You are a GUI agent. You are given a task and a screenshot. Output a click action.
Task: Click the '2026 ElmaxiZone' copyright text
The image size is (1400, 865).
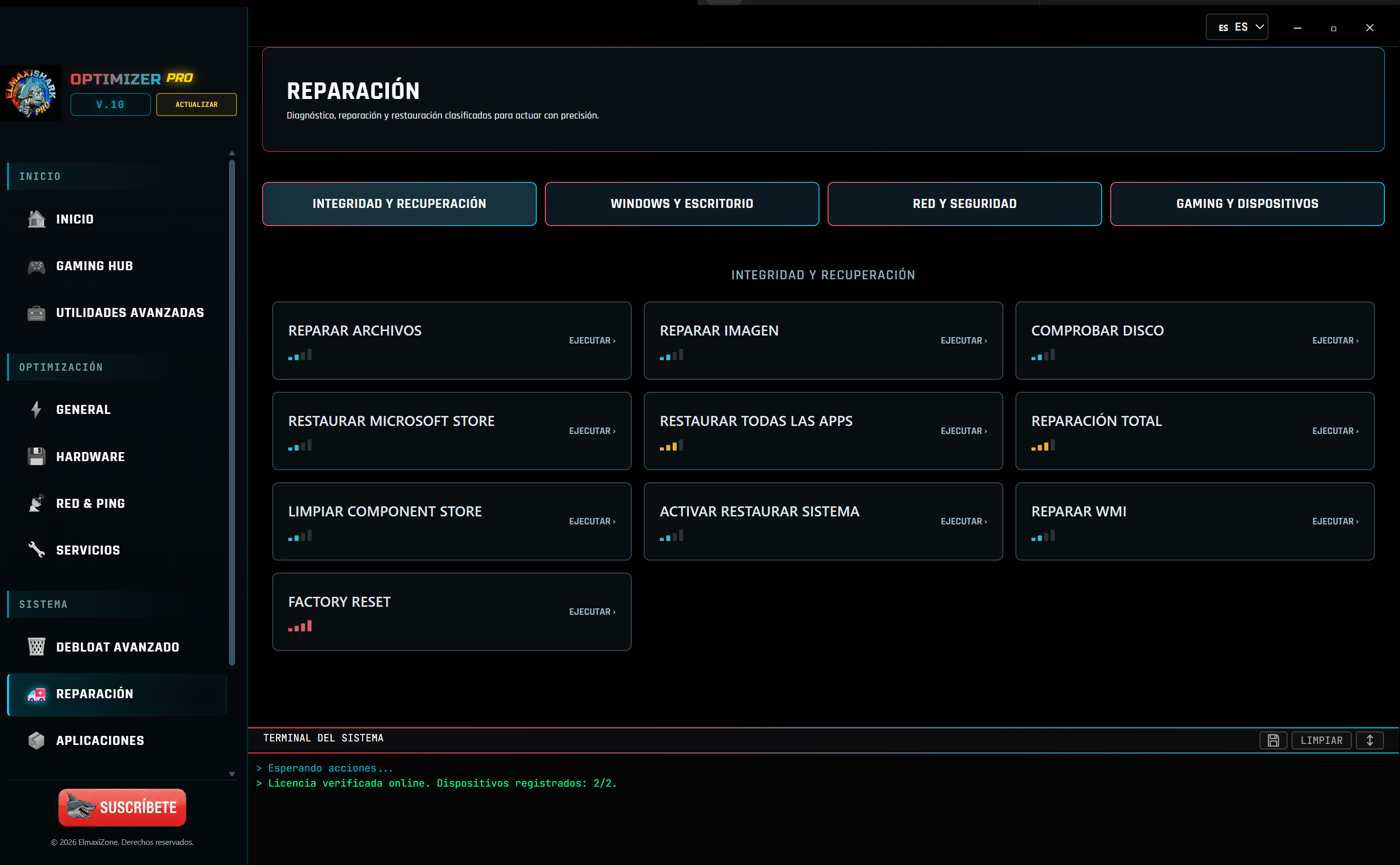122,842
